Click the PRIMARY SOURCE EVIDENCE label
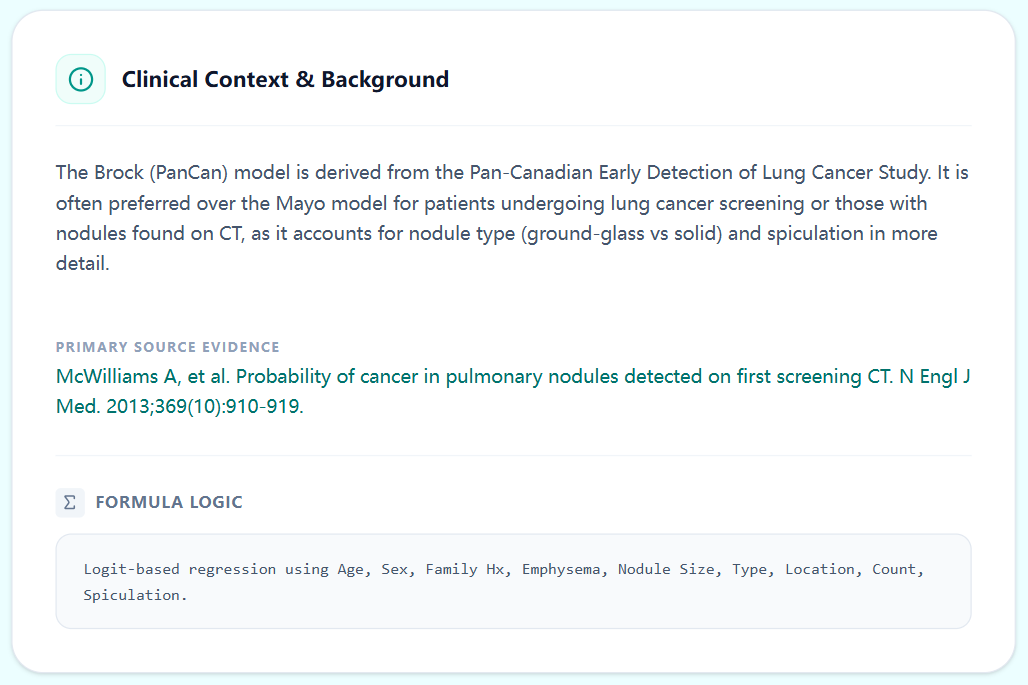This screenshot has height=685, width=1028. [167, 347]
